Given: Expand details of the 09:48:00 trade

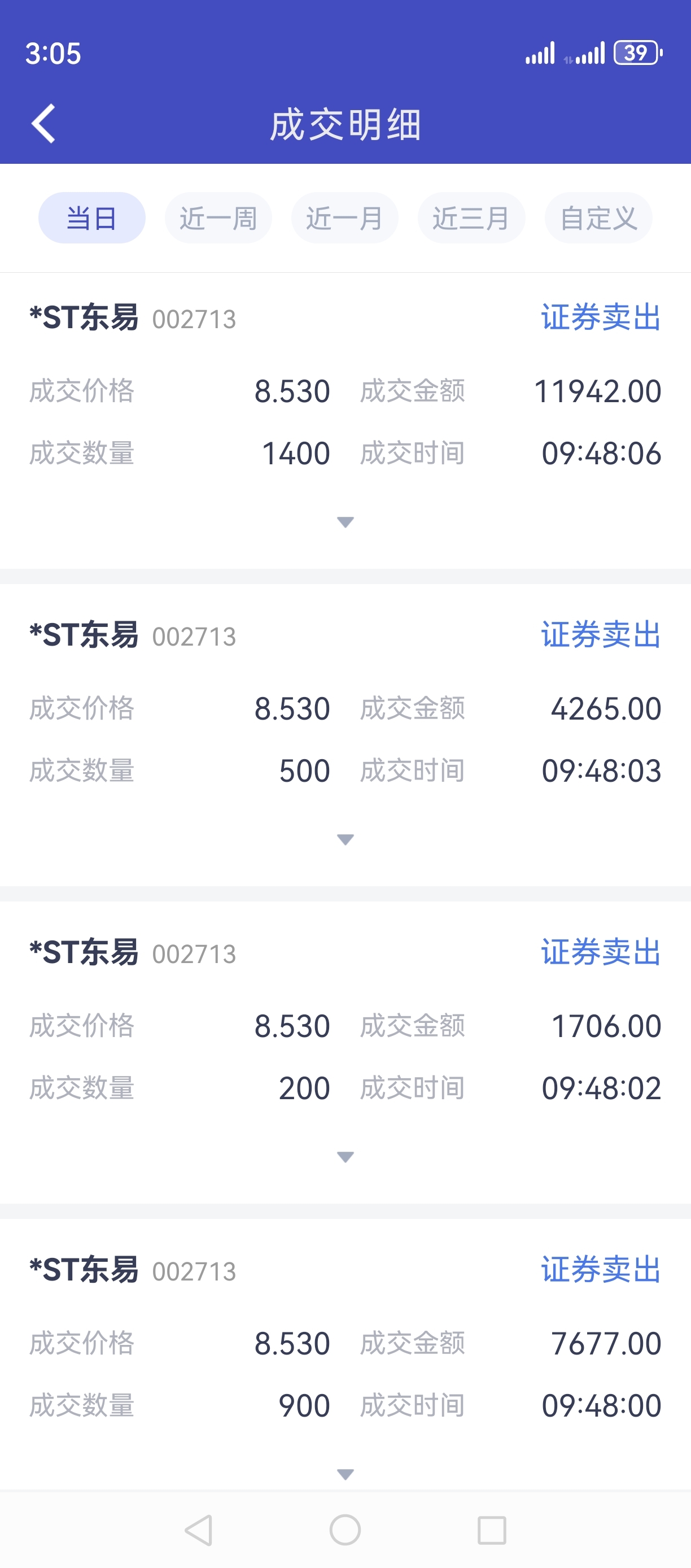Looking at the screenshot, I should pyautogui.click(x=345, y=1474).
